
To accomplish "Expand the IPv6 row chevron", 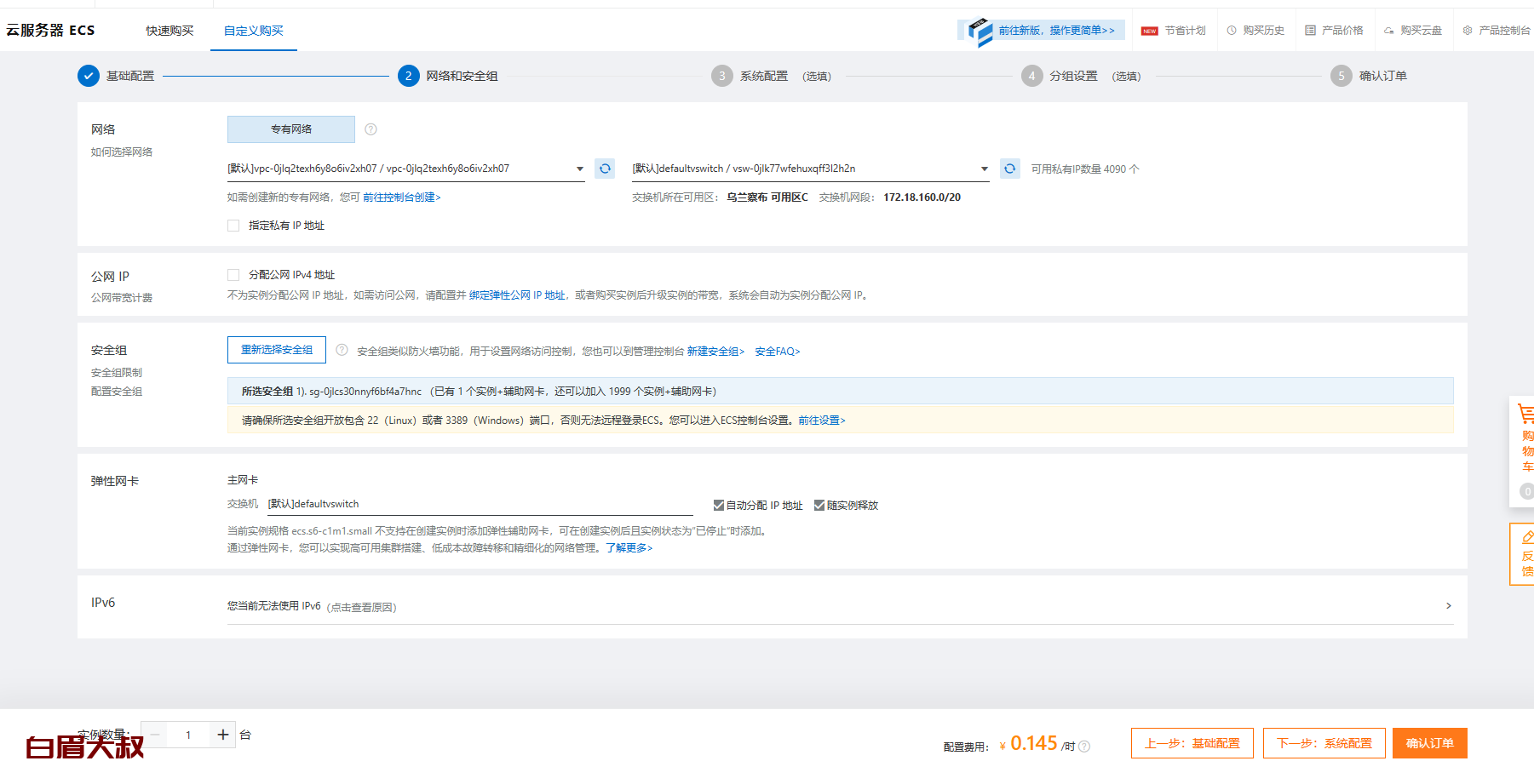I will tap(1448, 606).
